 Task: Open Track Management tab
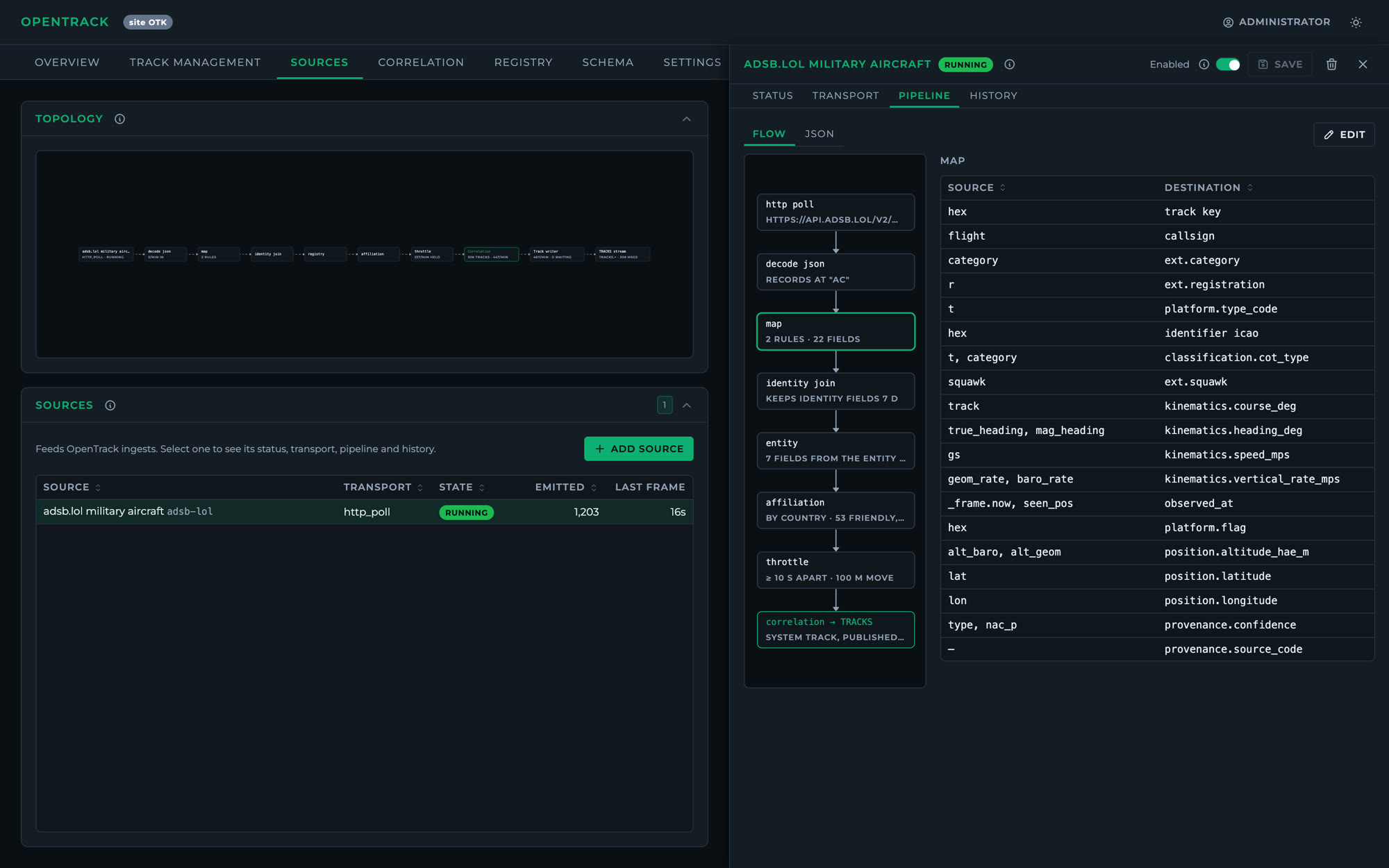pyautogui.click(x=195, y=62)
